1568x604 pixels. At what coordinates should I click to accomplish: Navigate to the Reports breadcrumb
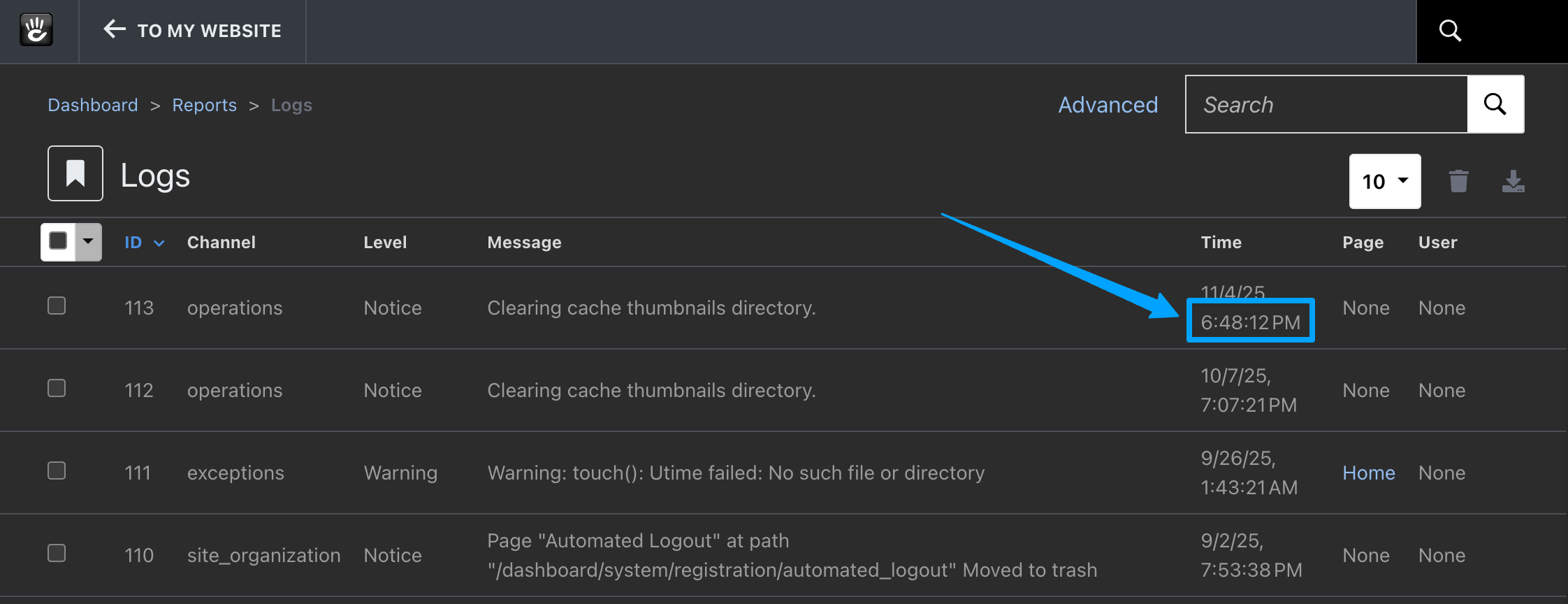(204, 105)
